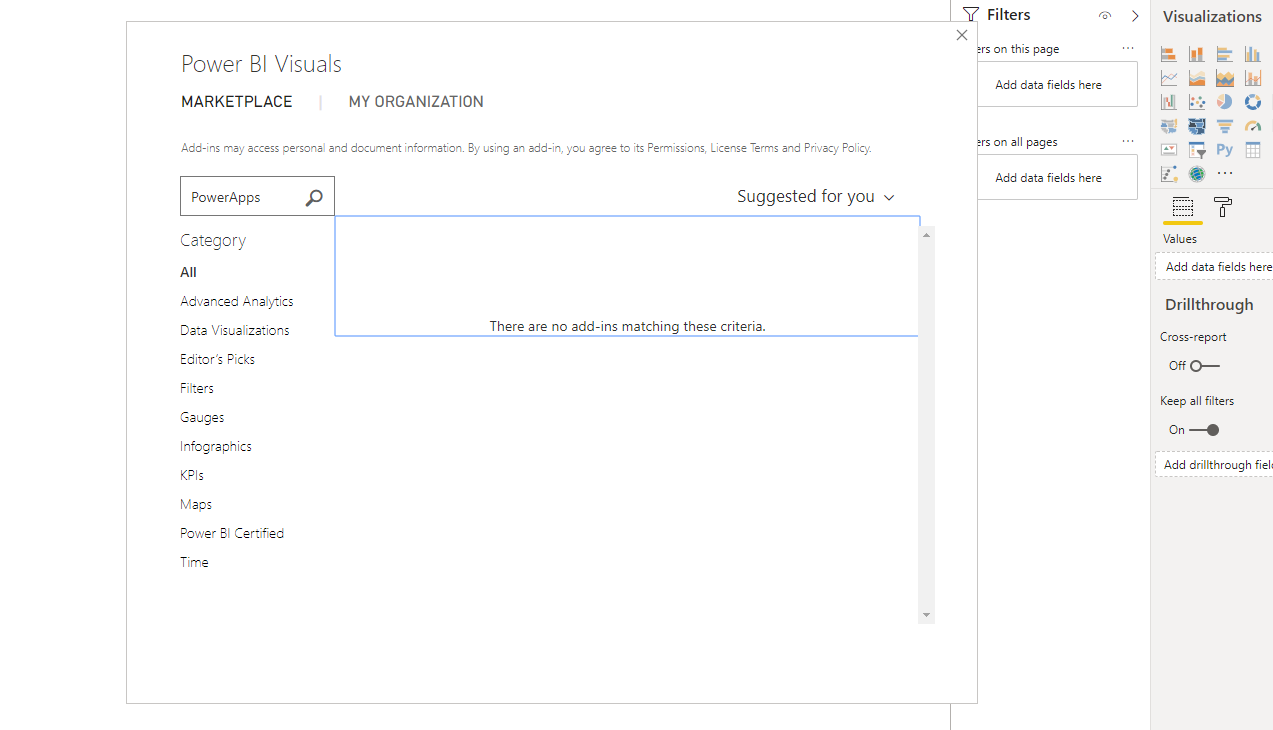Viewport: 1273px width, 730px height.
Task: Click all-pages filters Add data fields box
Action: [1056, 178]
